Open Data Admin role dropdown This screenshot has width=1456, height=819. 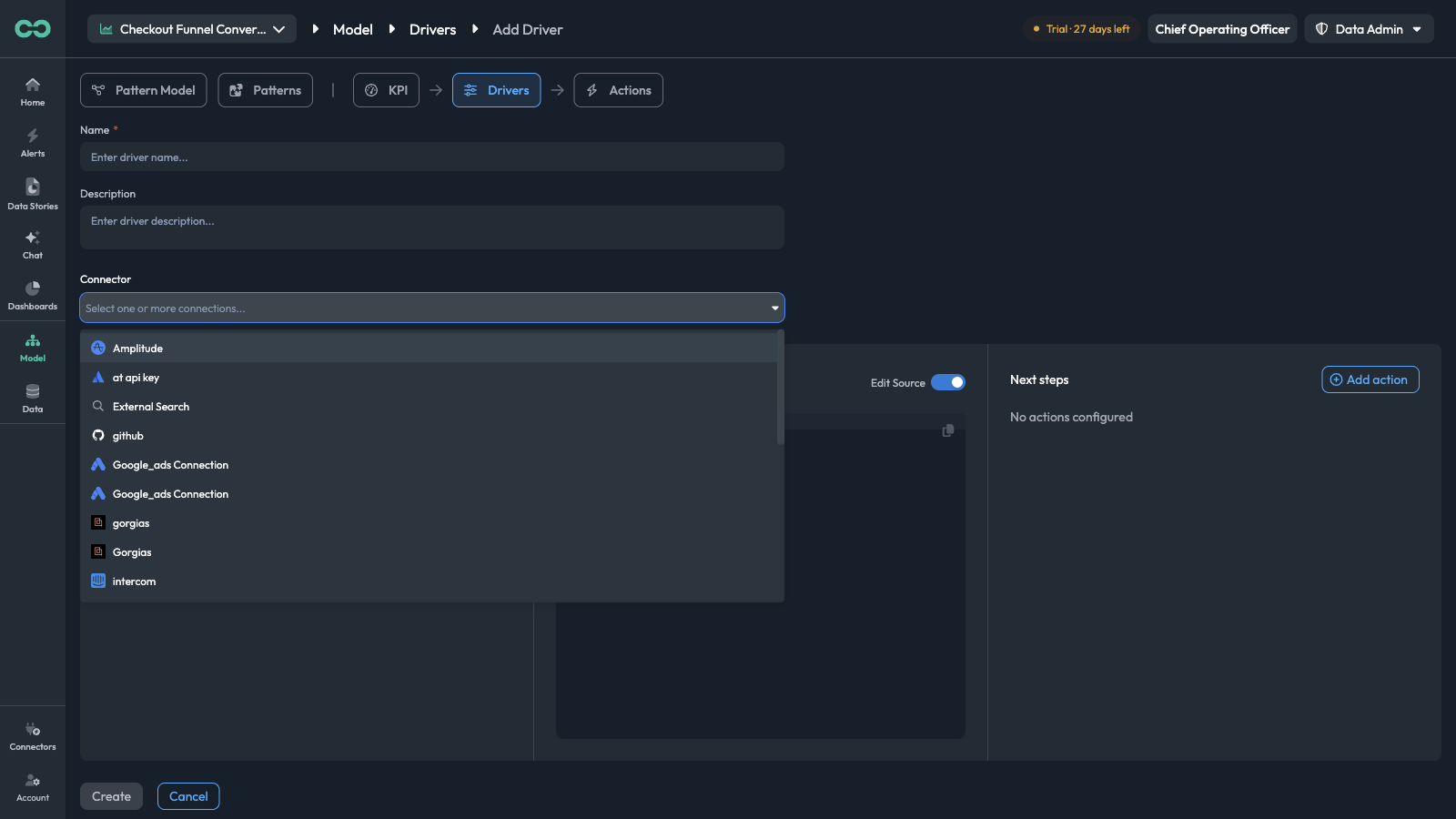point(1369,29)
